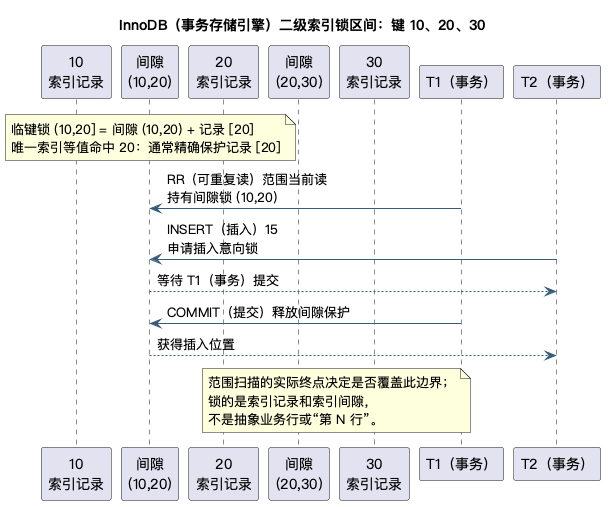
Task: Select the top 'T1（事务）' participant box
Action: [x=461, y=82]
